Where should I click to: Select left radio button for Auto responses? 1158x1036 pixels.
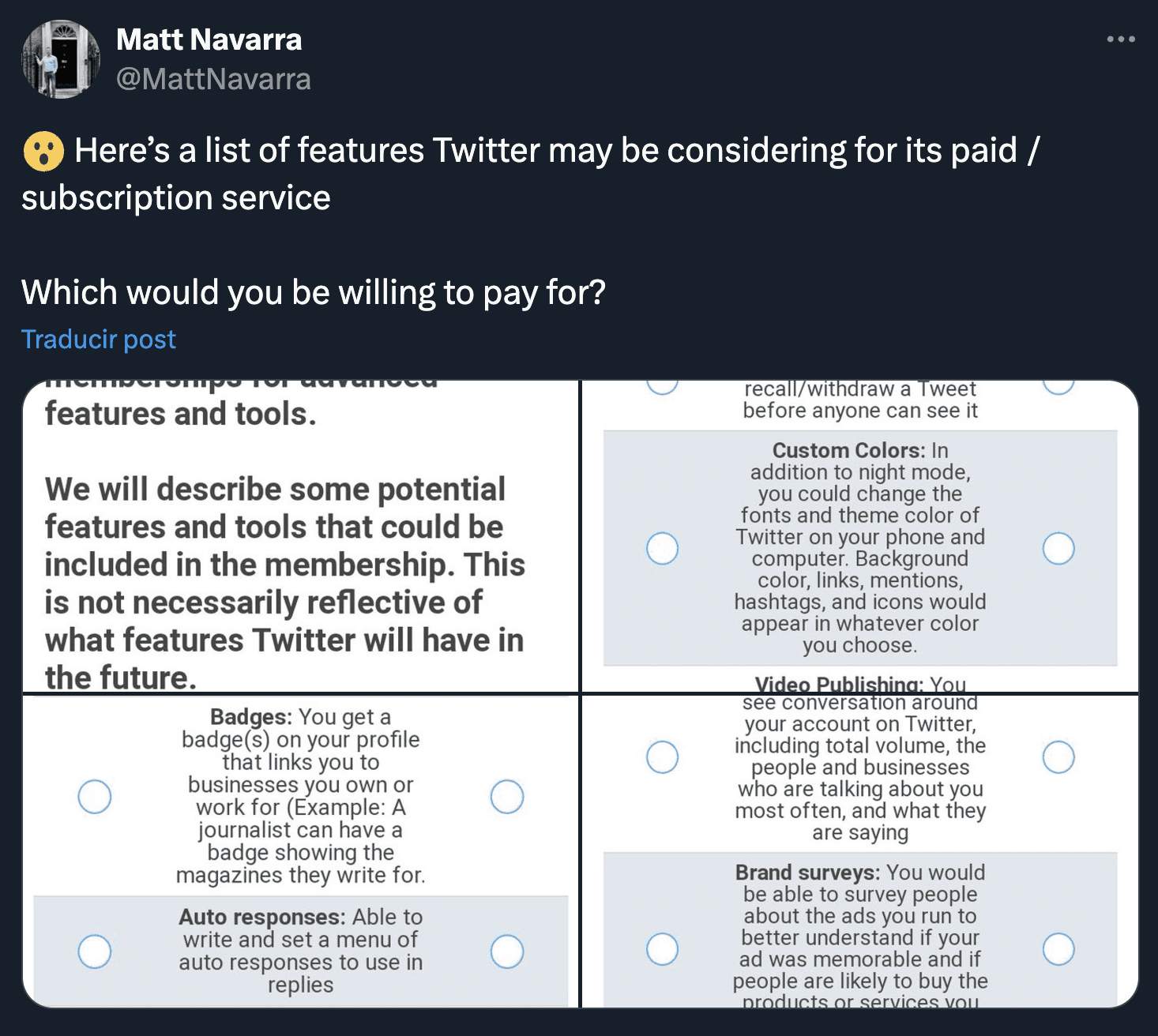pos(95,951)
